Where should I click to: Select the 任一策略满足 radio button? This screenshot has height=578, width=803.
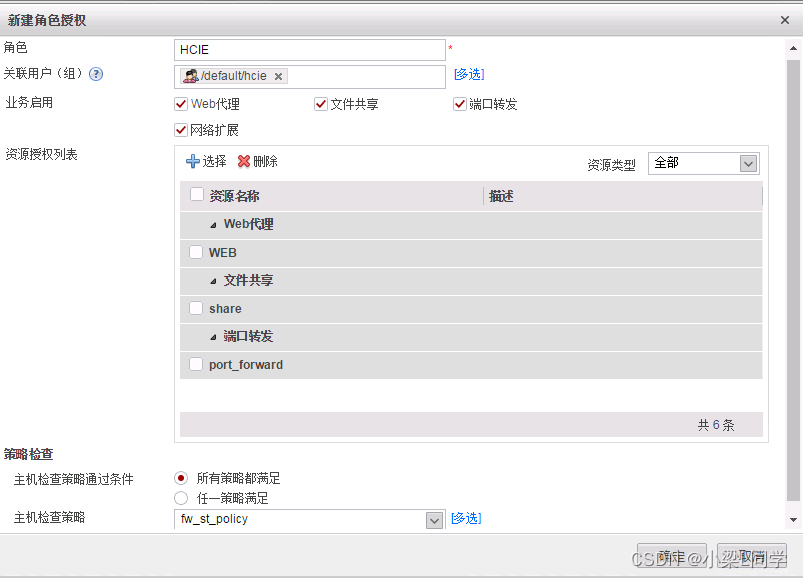(x=181, y=498)
